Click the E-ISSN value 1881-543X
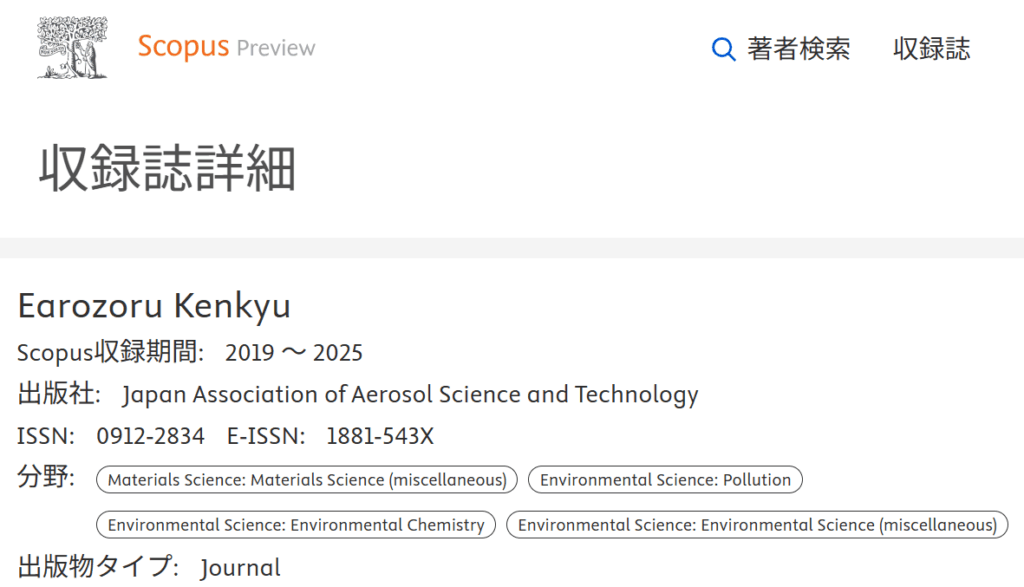 [x=380, y=436]
